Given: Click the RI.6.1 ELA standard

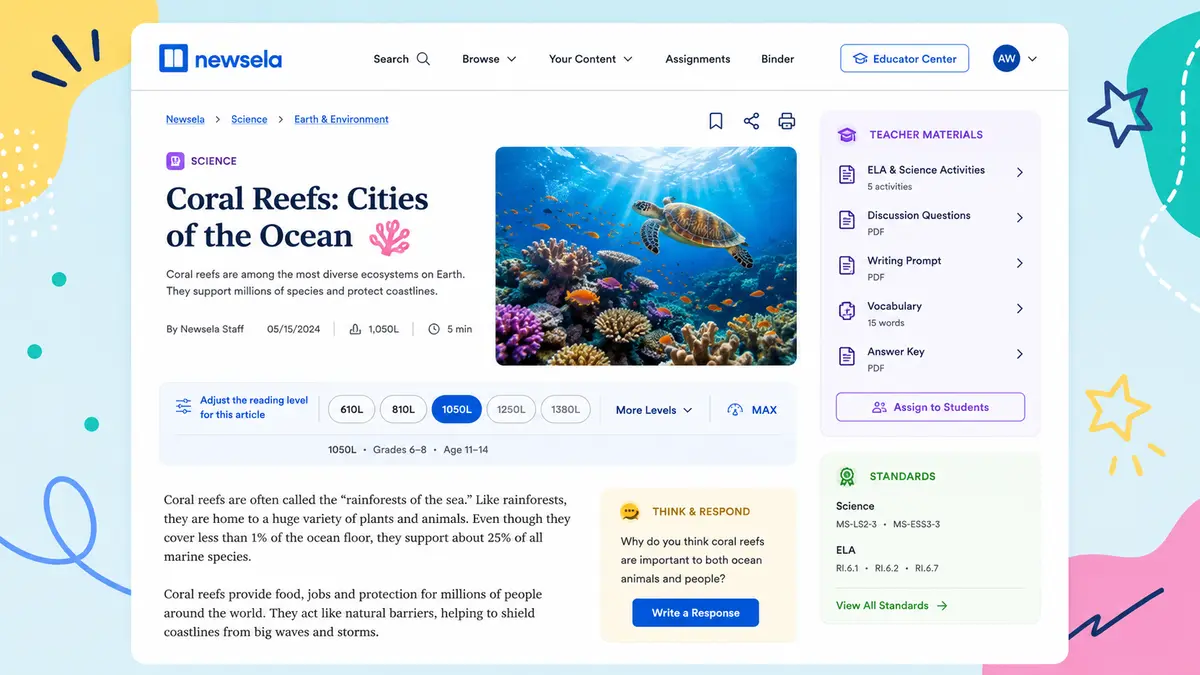Looking at the screenshot, I should (849, 569).
